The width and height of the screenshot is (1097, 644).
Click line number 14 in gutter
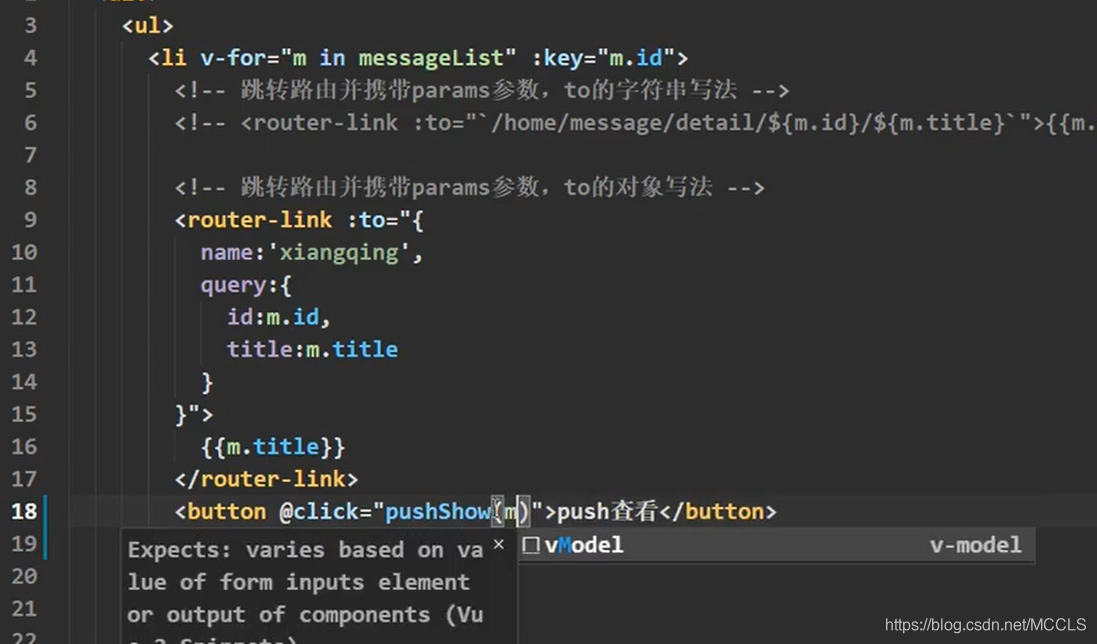click(24, 382)
